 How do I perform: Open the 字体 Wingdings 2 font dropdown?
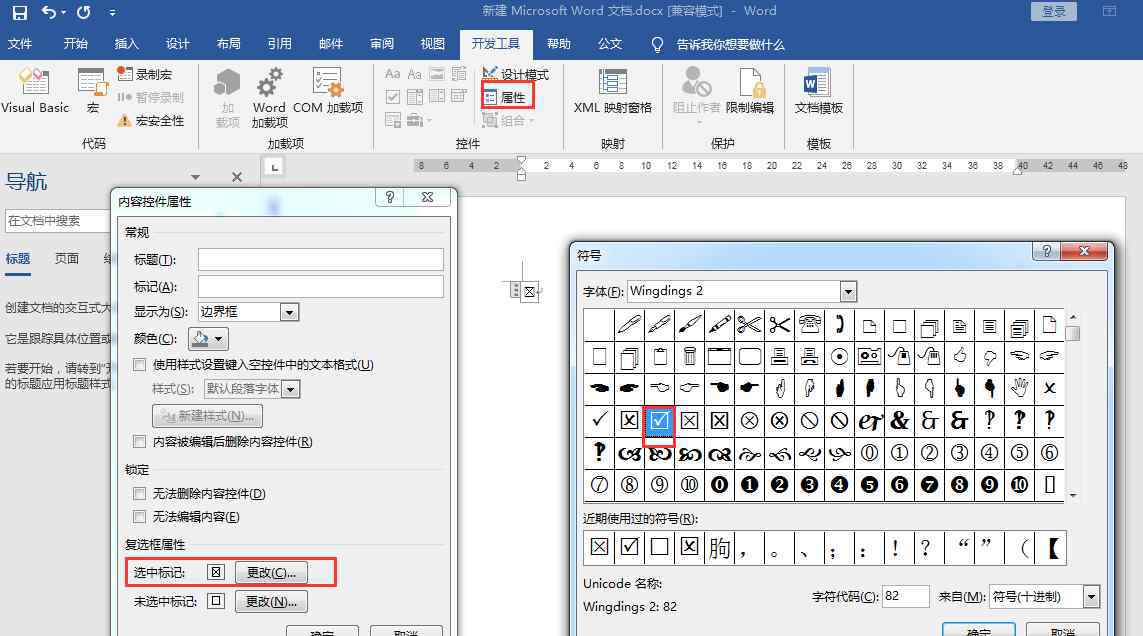(x=848, y=292)
